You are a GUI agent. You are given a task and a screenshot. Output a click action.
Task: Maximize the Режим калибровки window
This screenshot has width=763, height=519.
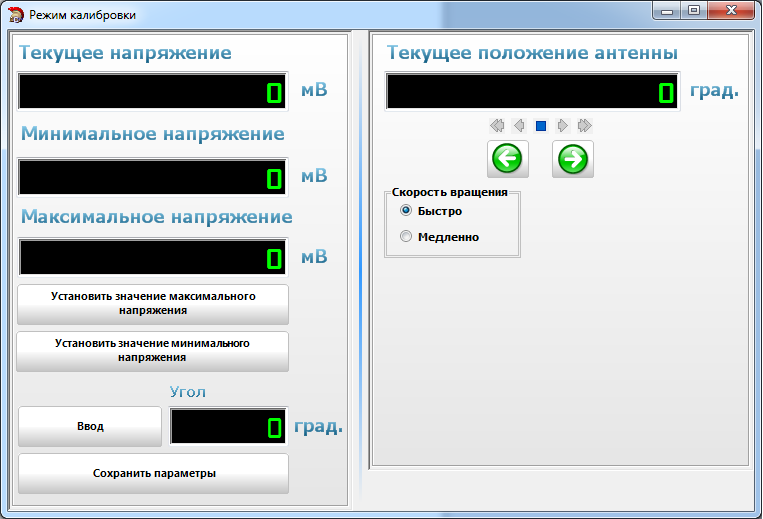pyautogui.click(x=694, y=11)
